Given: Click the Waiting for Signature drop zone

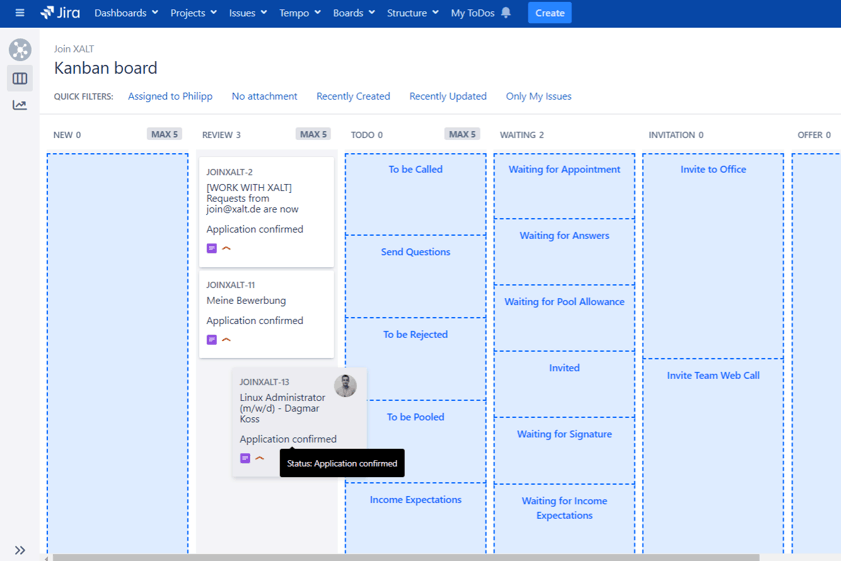Looking at the screenshot, I should pos(564,451).
